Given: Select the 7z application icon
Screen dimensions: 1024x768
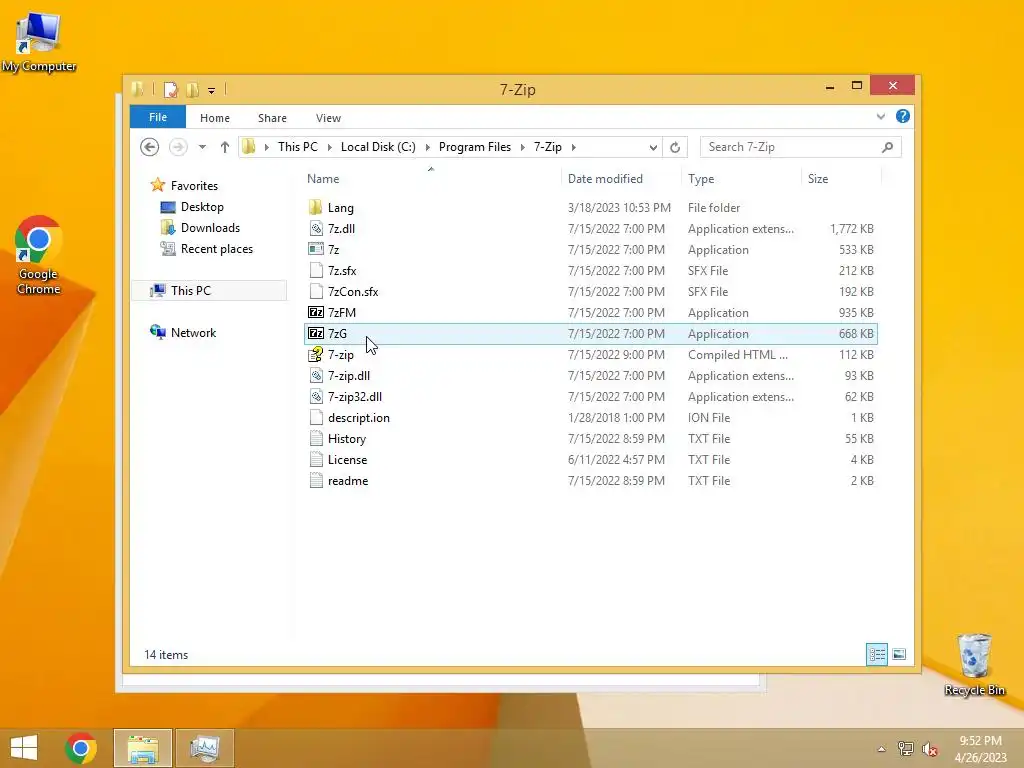Looking at the screenshot, I should [315, 249].
